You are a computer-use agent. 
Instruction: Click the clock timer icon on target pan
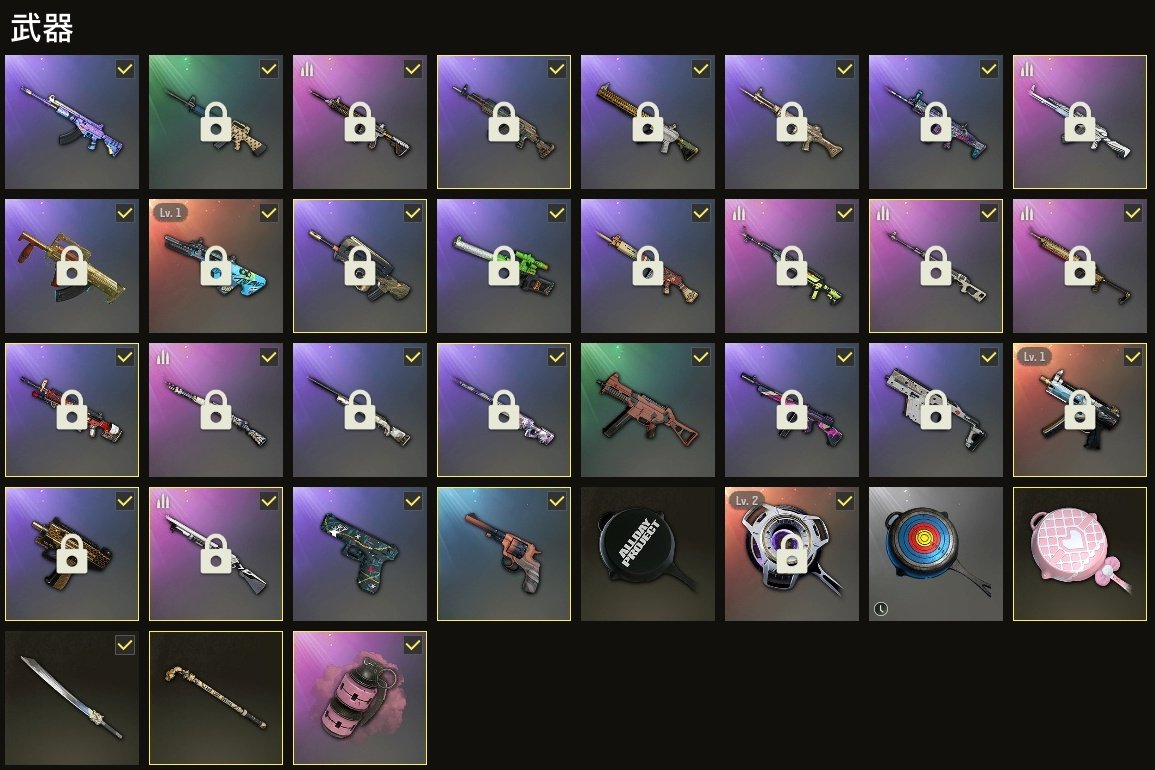tap(880, 609)
